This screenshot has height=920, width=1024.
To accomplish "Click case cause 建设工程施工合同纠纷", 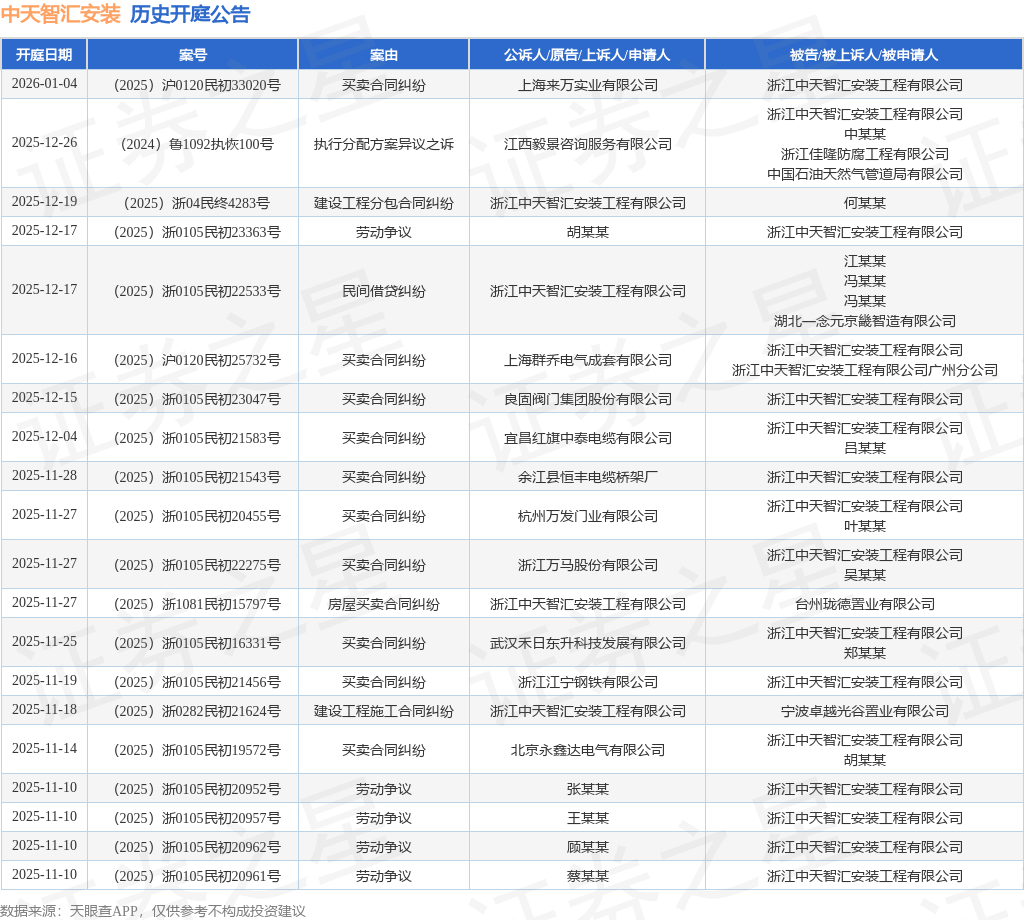I will (x=383, y=711).
